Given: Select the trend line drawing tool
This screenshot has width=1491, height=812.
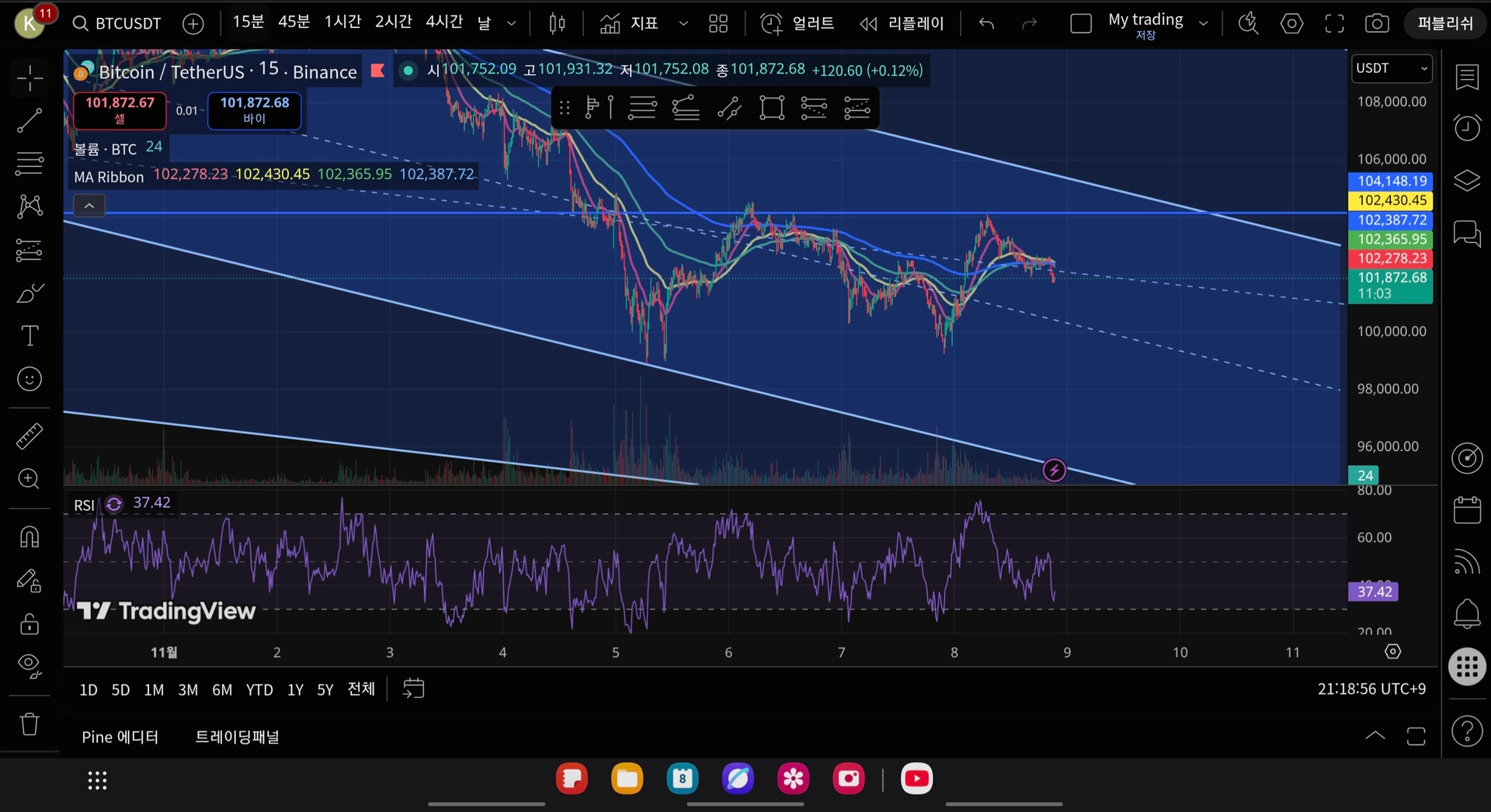Looking at the screenshot, I should pyautogui.click(x=30, y=120).
